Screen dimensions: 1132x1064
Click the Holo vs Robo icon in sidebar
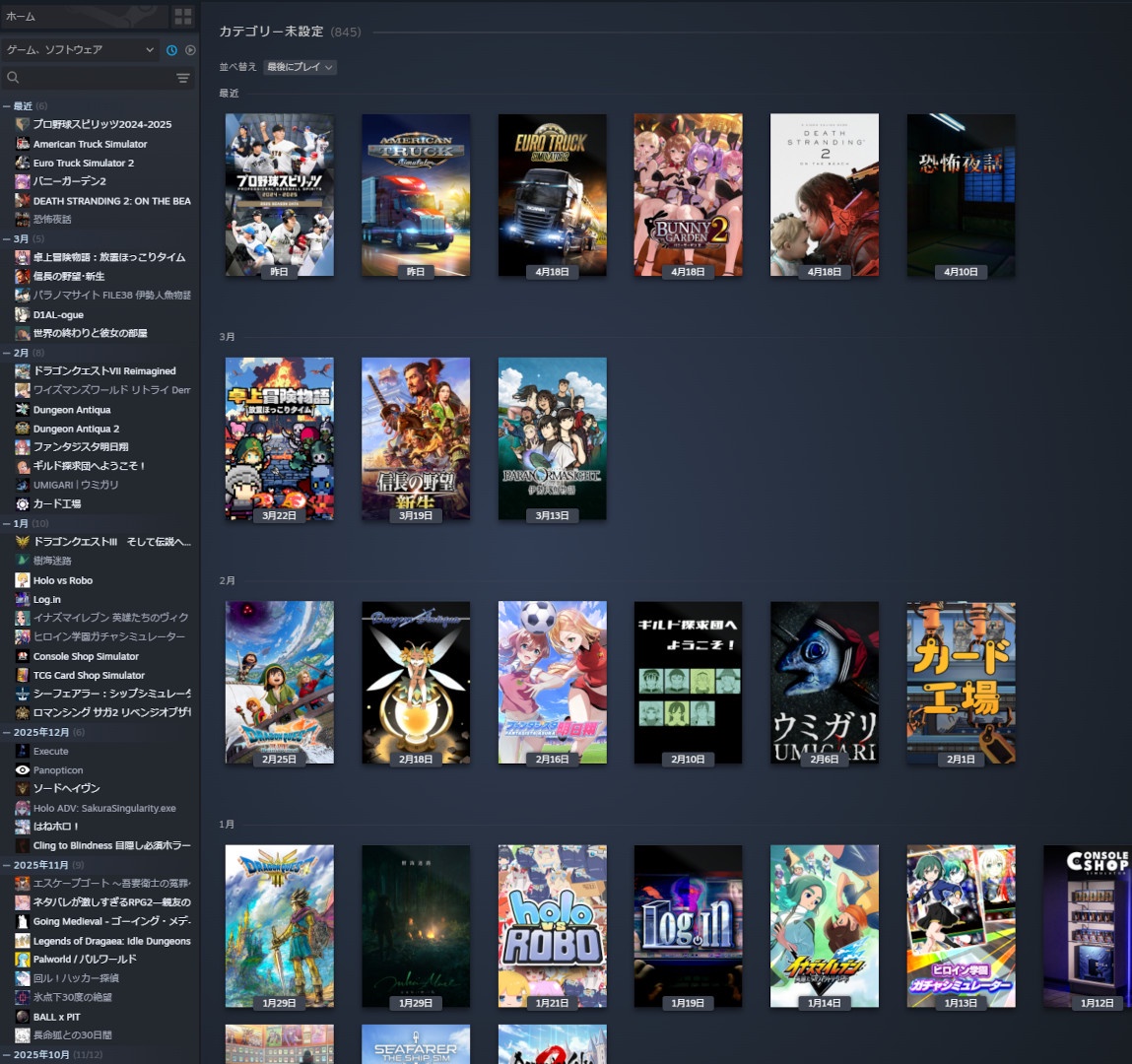[23, 580]
